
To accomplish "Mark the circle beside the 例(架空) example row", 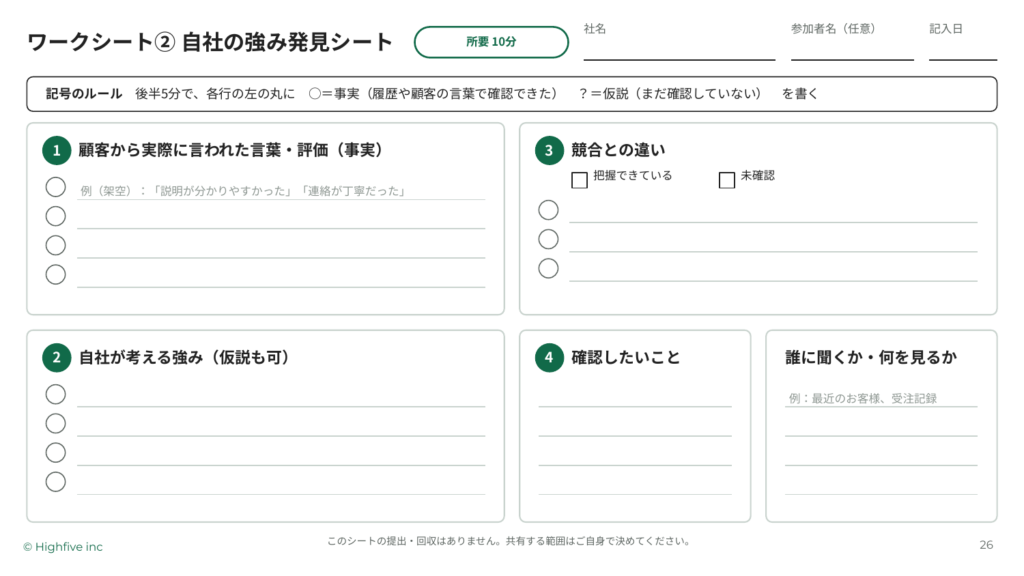I will [56, 187].
